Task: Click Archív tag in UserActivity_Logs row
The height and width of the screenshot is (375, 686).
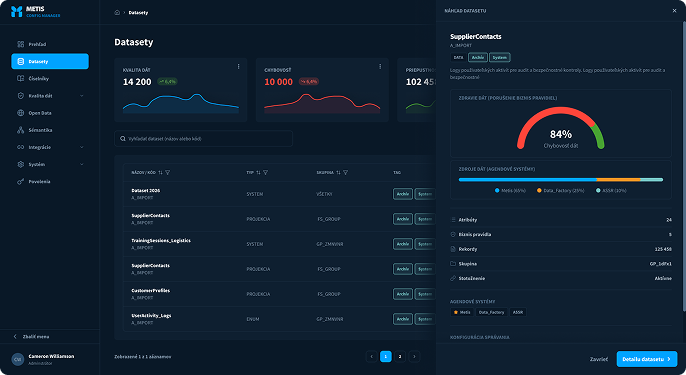Action: pos(402,319)
